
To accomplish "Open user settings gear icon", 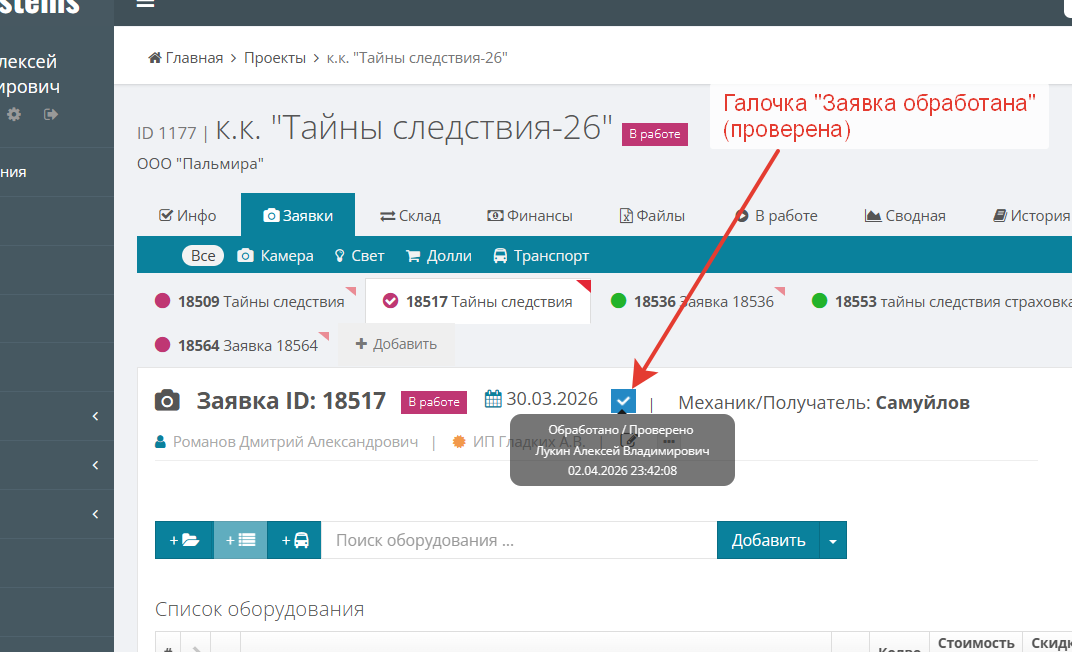I will (x=14, y=114).
